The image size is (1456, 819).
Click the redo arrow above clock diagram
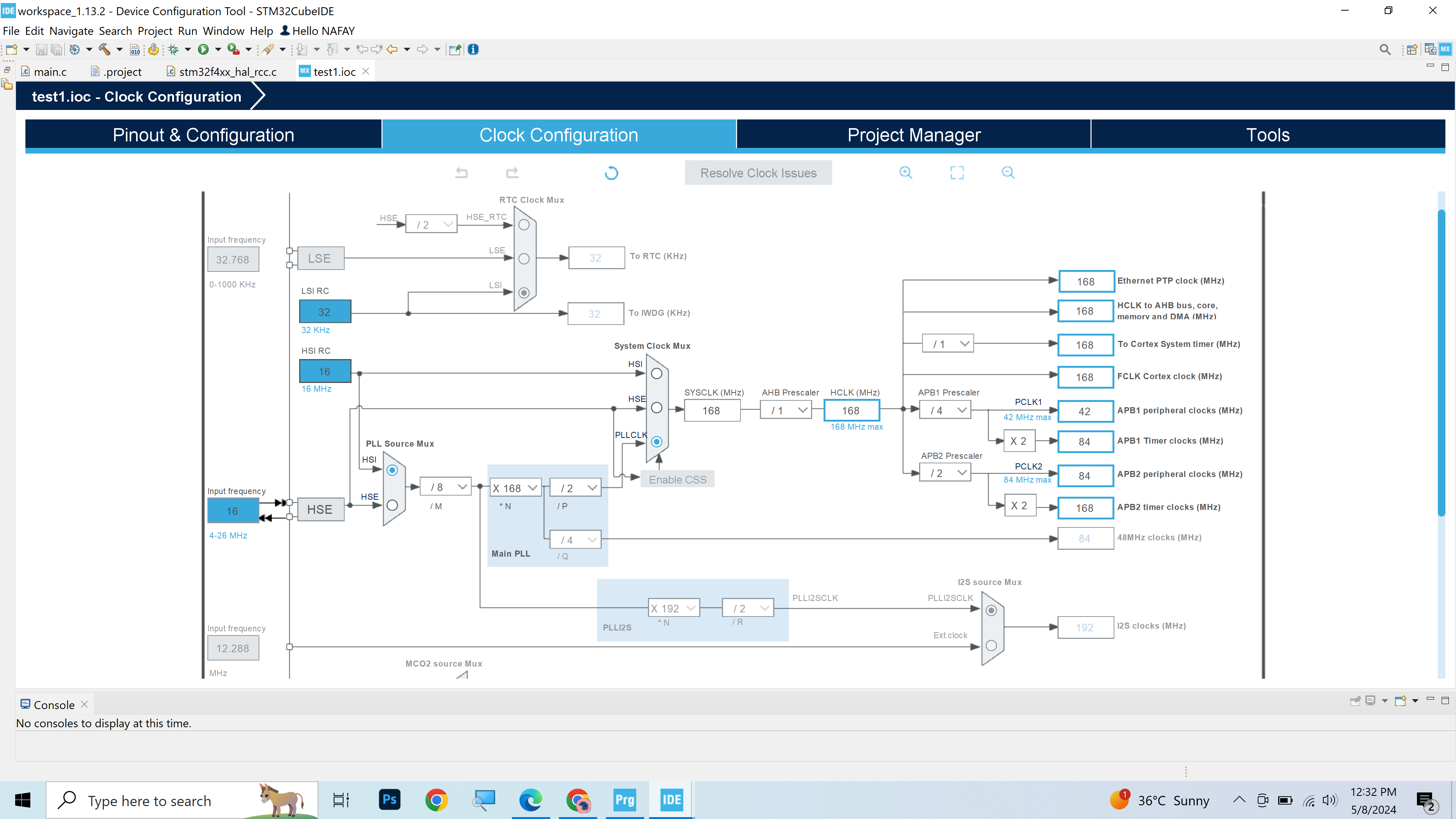512,173
